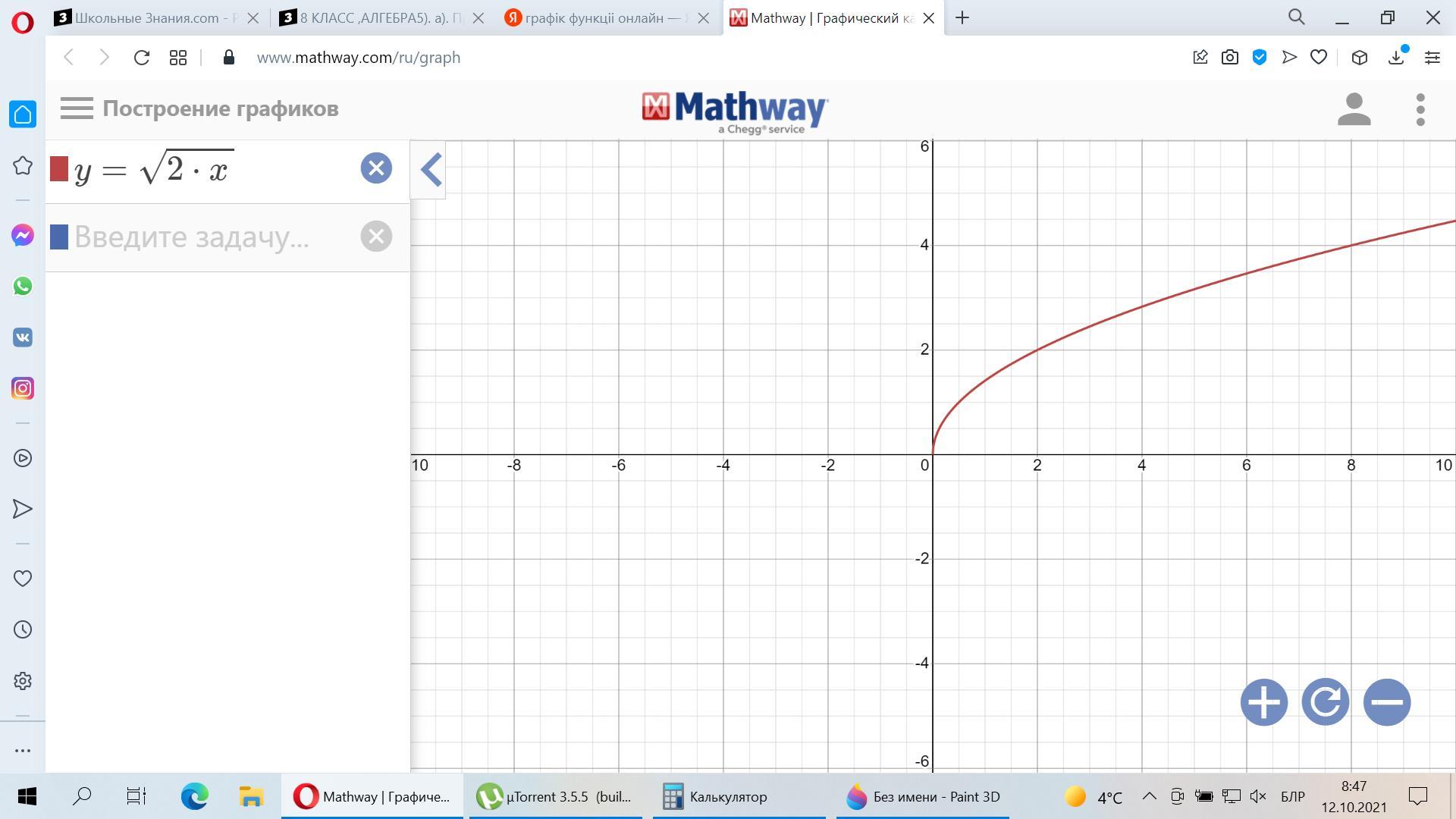Screen dimensions: 1456x819
Task: Switch to the Школьные Знания.com tab
Action: tap(156, 18)
